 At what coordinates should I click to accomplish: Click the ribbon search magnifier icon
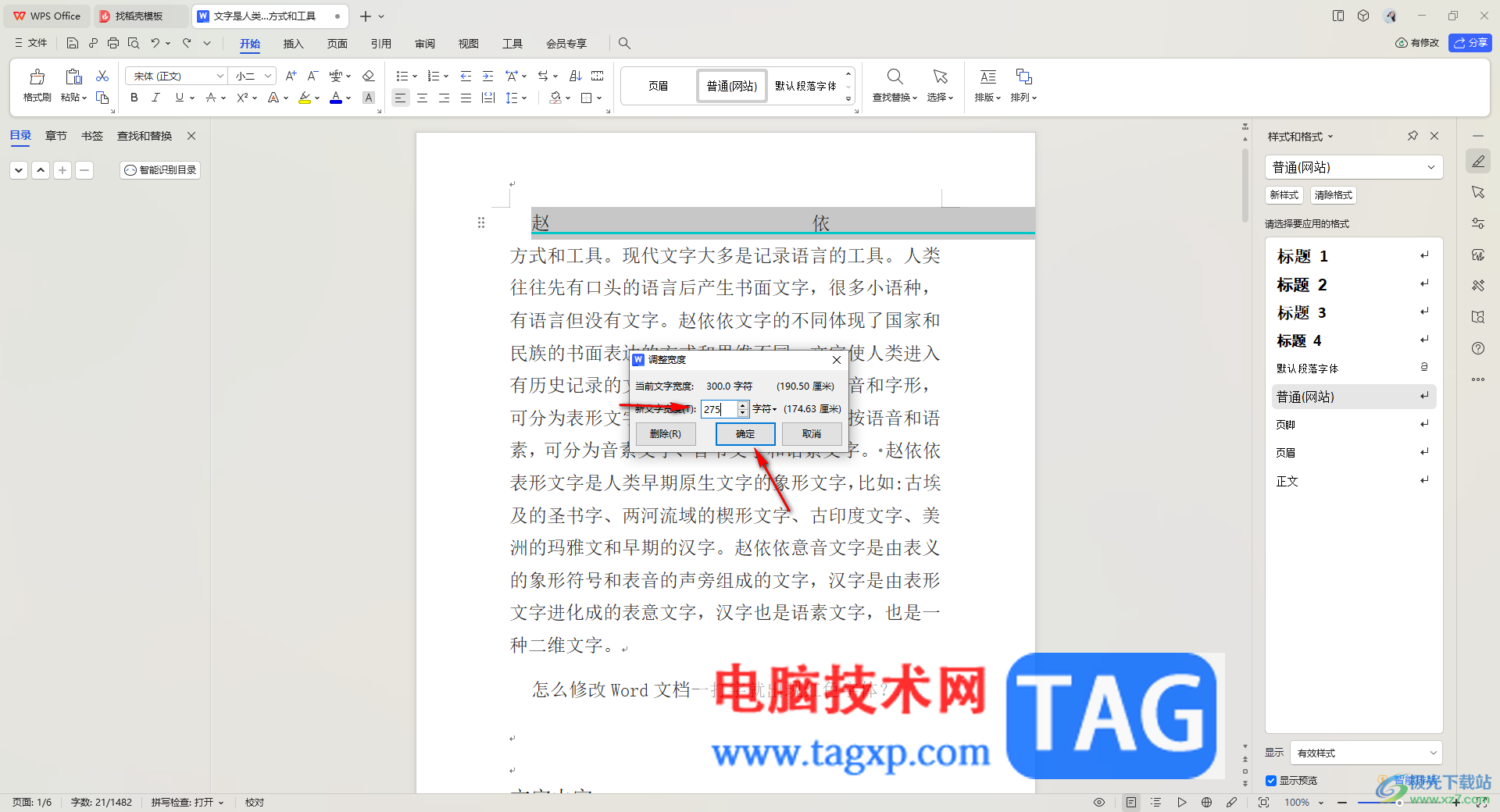(624, 44)
